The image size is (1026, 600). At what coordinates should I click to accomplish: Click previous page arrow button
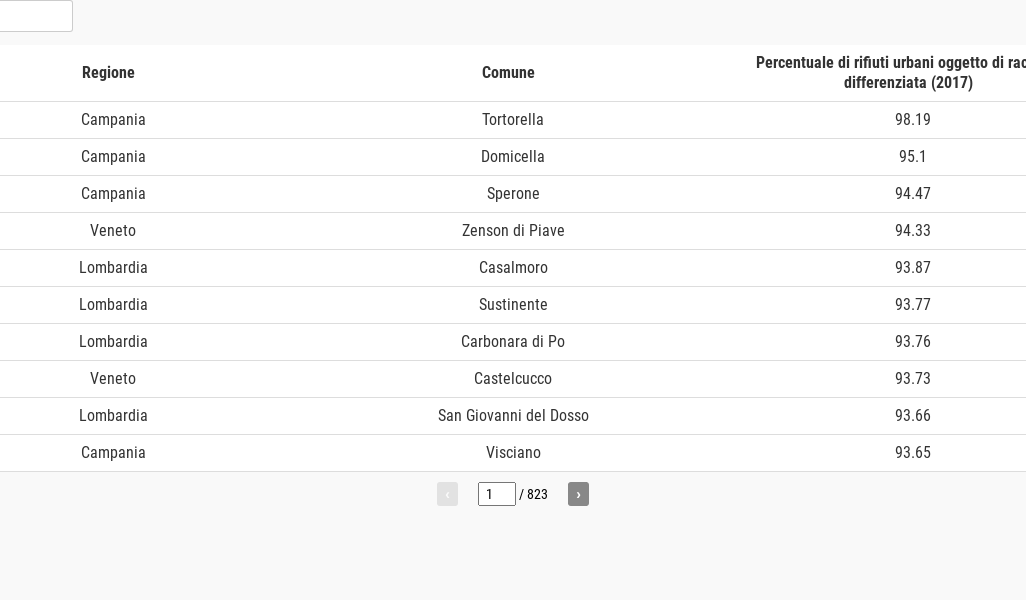[447, 494]
